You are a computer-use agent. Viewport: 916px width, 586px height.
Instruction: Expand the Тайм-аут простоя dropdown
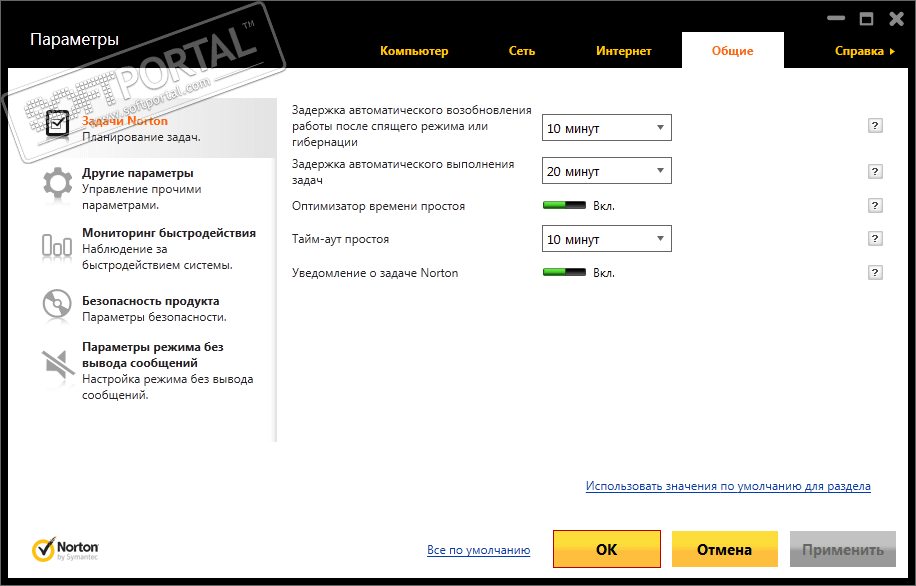606,239
